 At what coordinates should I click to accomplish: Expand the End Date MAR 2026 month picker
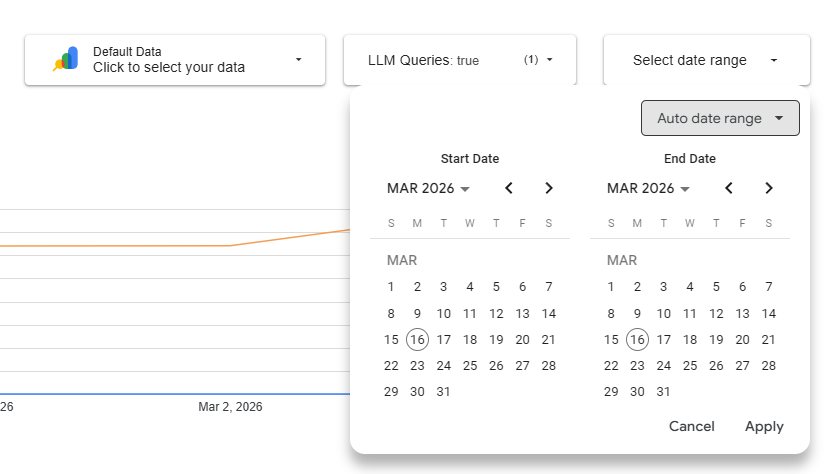[648, 188]
